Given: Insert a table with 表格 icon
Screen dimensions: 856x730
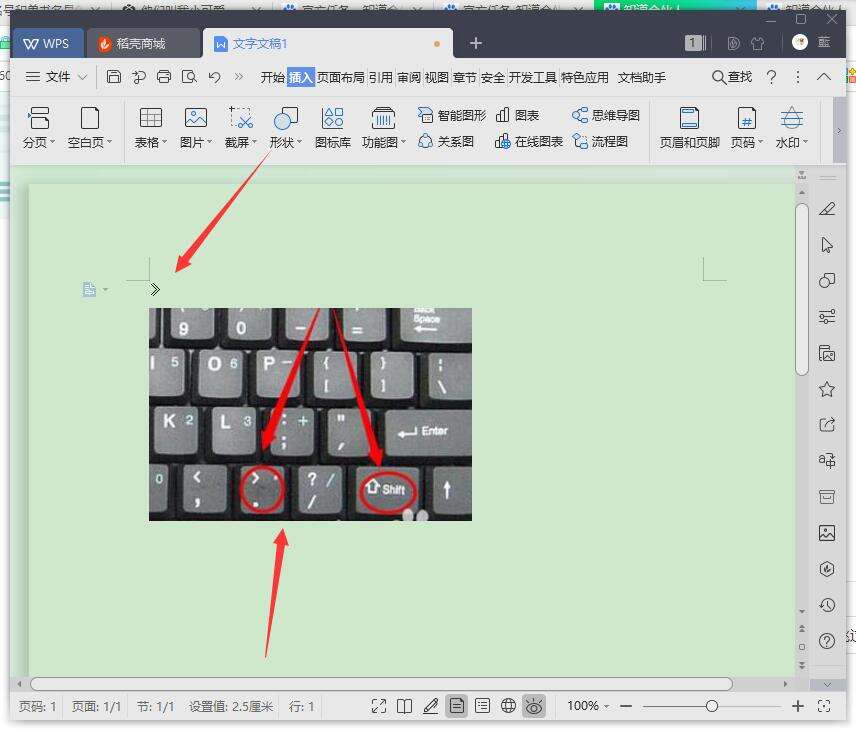Looking at the screenshot, I should [151, 127].
